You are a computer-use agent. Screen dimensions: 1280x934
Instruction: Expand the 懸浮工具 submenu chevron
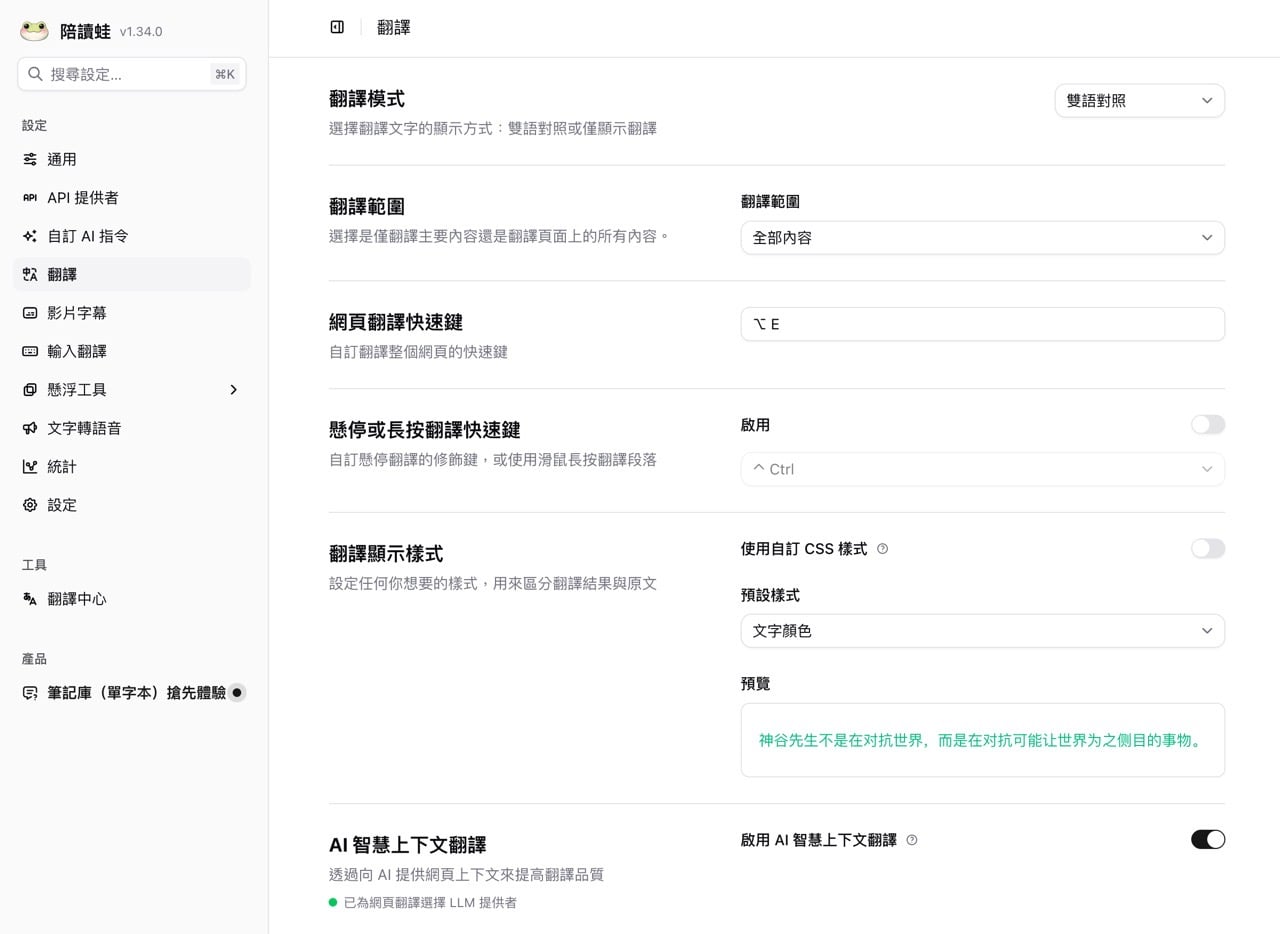coord(233,390)
